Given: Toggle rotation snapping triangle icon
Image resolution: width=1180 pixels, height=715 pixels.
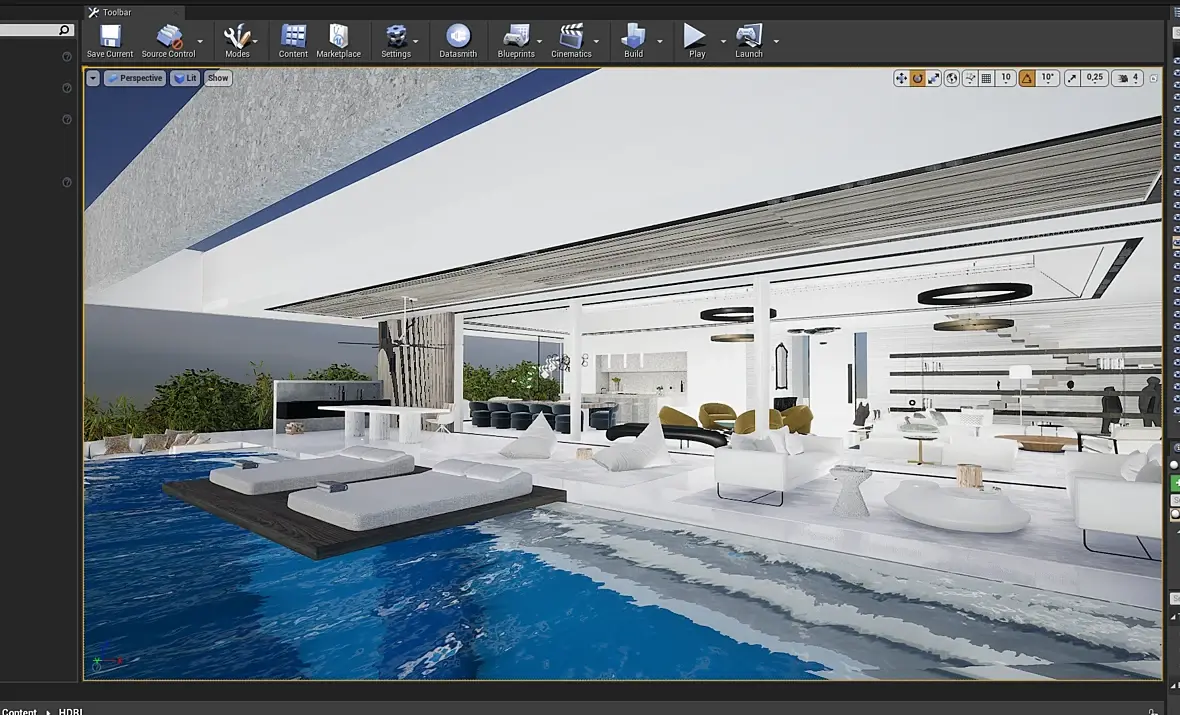Looking at the screenshot, I should [1026, 78].
